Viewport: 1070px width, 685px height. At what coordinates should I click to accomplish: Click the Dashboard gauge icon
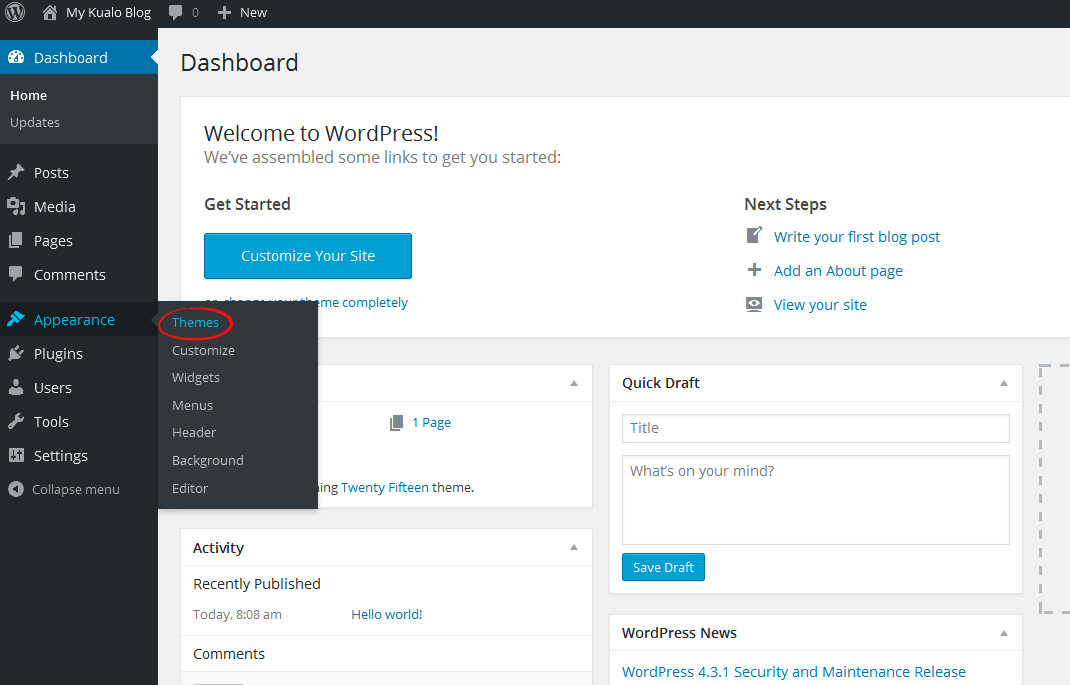point(16,57)
